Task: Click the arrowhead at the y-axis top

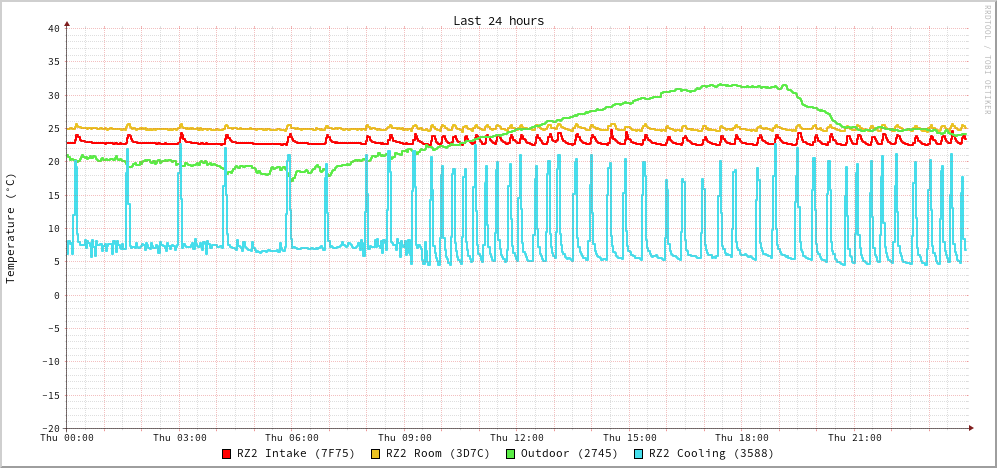Action: tap(67, 23)
